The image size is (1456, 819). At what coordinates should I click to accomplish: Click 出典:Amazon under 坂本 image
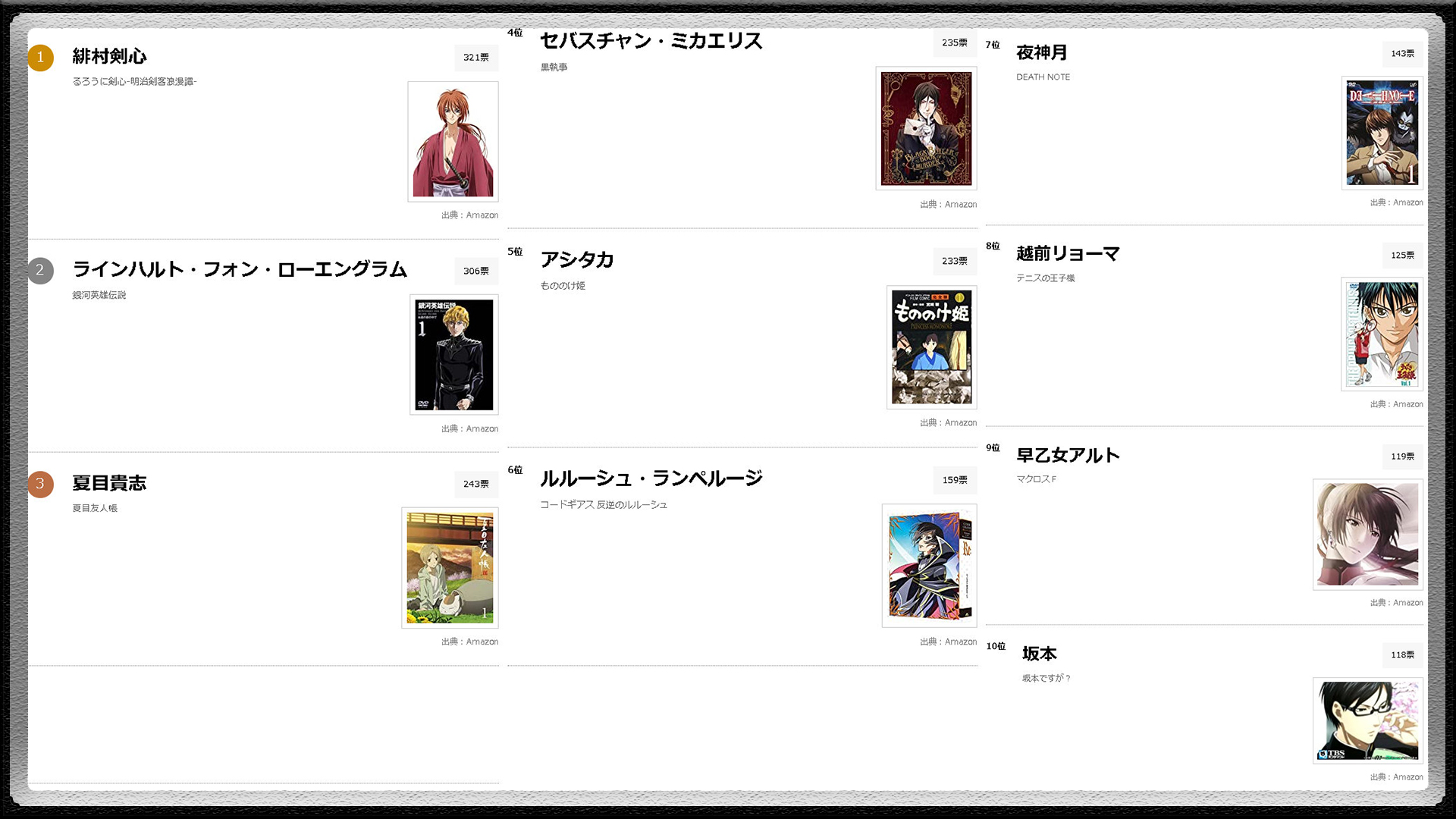click(1397, 777)
